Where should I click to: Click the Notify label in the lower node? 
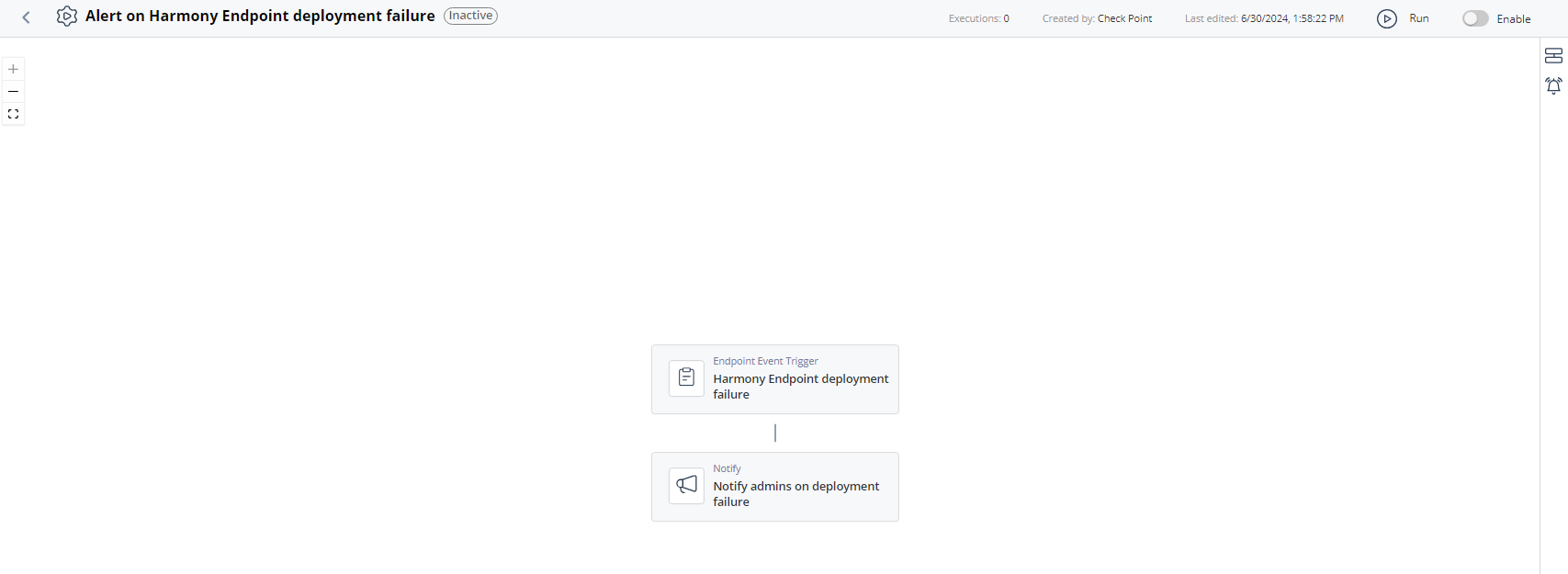[x=727, y=468]
